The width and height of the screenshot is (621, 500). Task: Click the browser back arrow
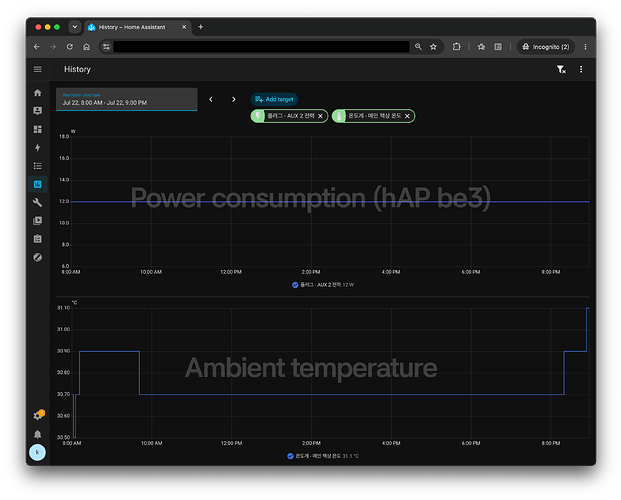click(37, 47)
